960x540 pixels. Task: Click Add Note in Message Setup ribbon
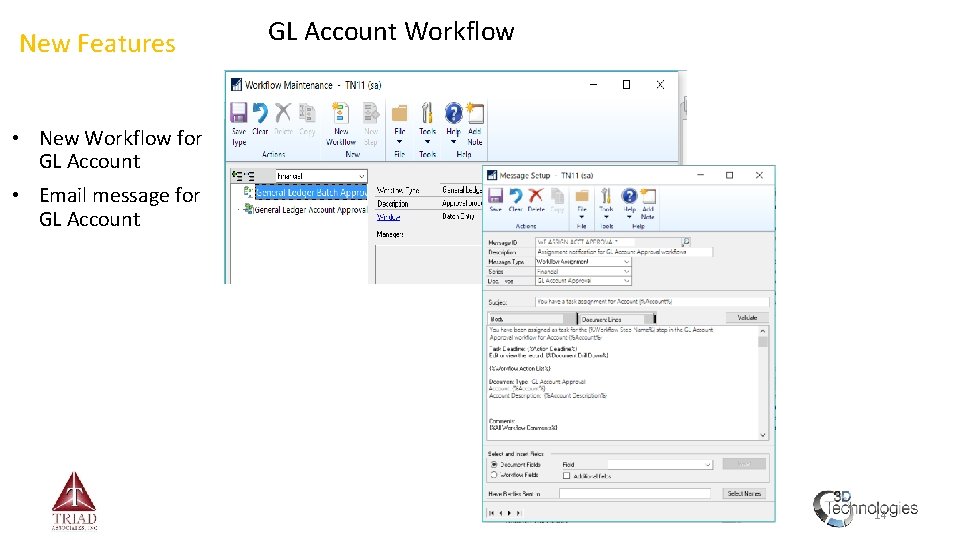(x=648, y=204)
